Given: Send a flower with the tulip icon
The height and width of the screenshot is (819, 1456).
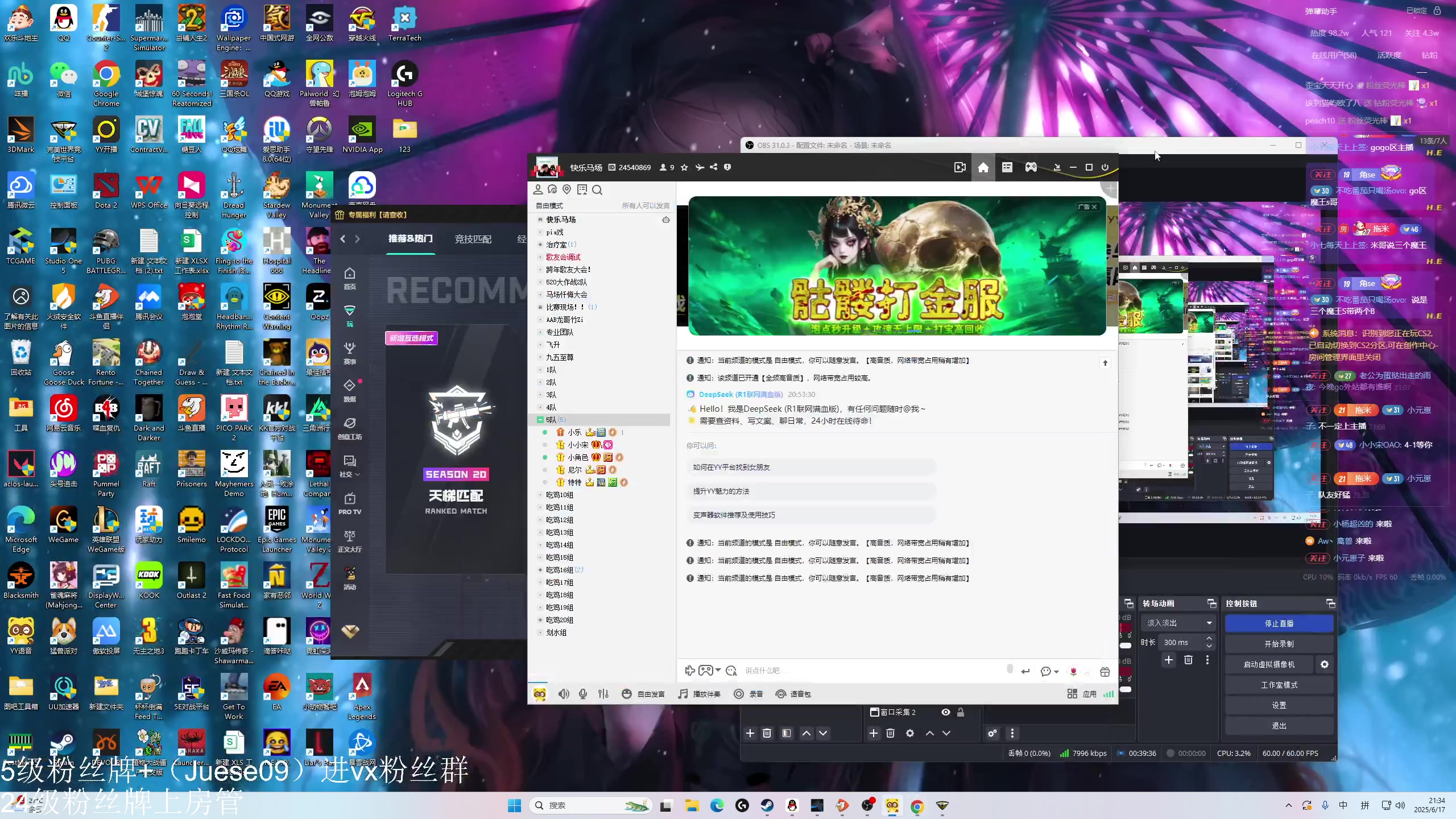Looking at the screenshot, I should click(1073, 672).
